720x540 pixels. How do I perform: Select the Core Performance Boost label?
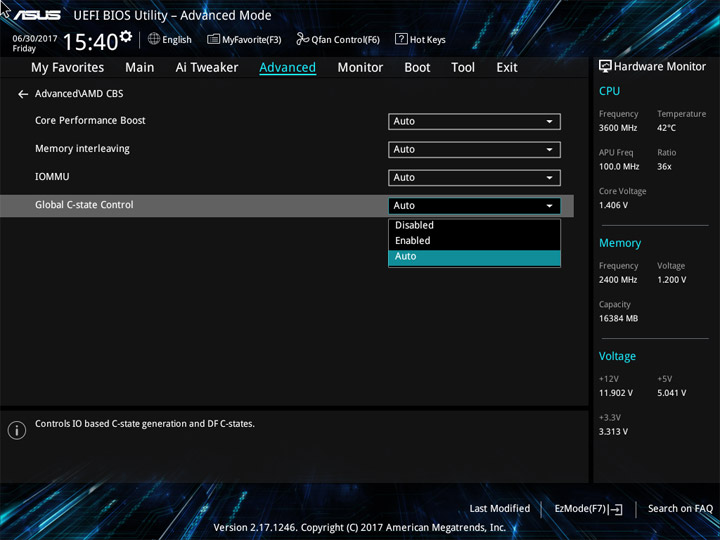(x=90, y=120)
